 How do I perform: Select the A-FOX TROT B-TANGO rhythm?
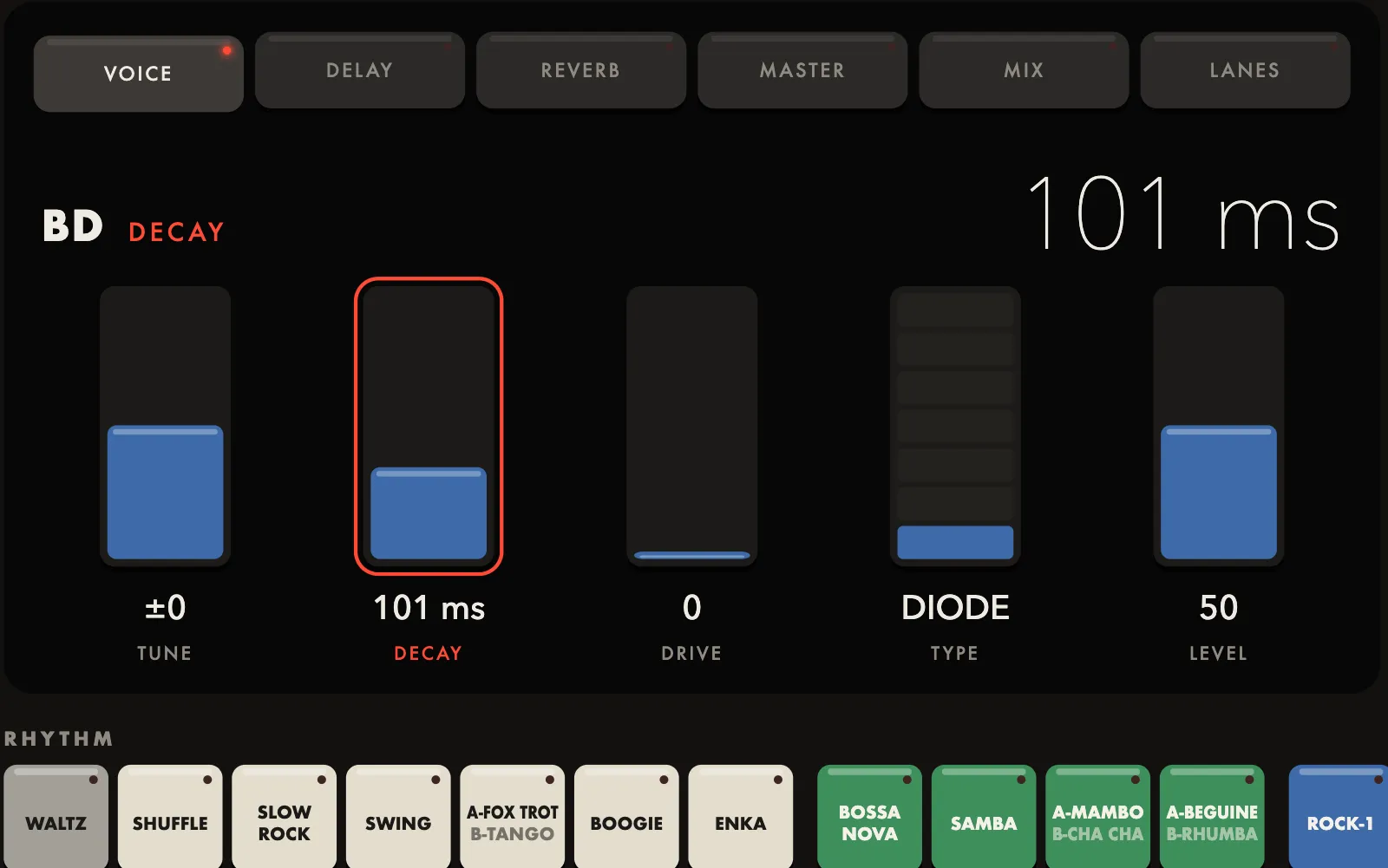click(512, 817)
